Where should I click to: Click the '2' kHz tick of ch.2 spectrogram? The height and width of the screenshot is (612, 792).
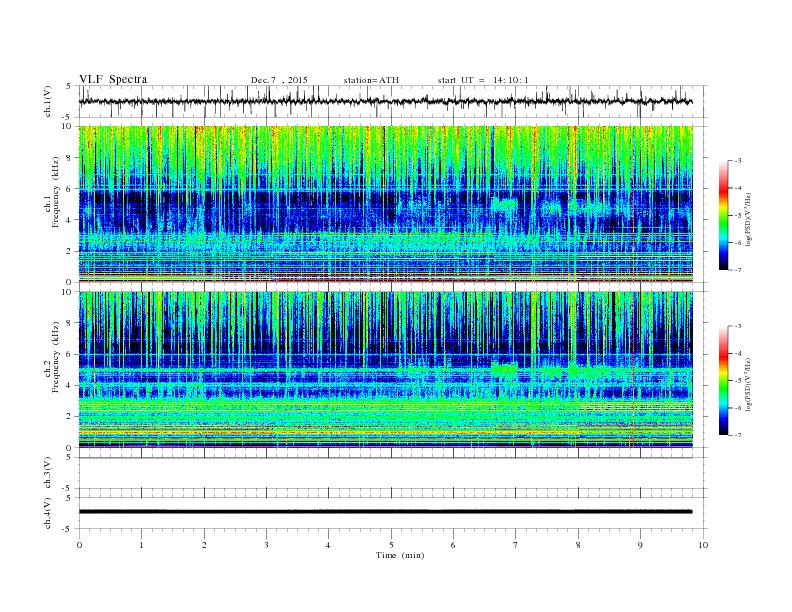69,417
